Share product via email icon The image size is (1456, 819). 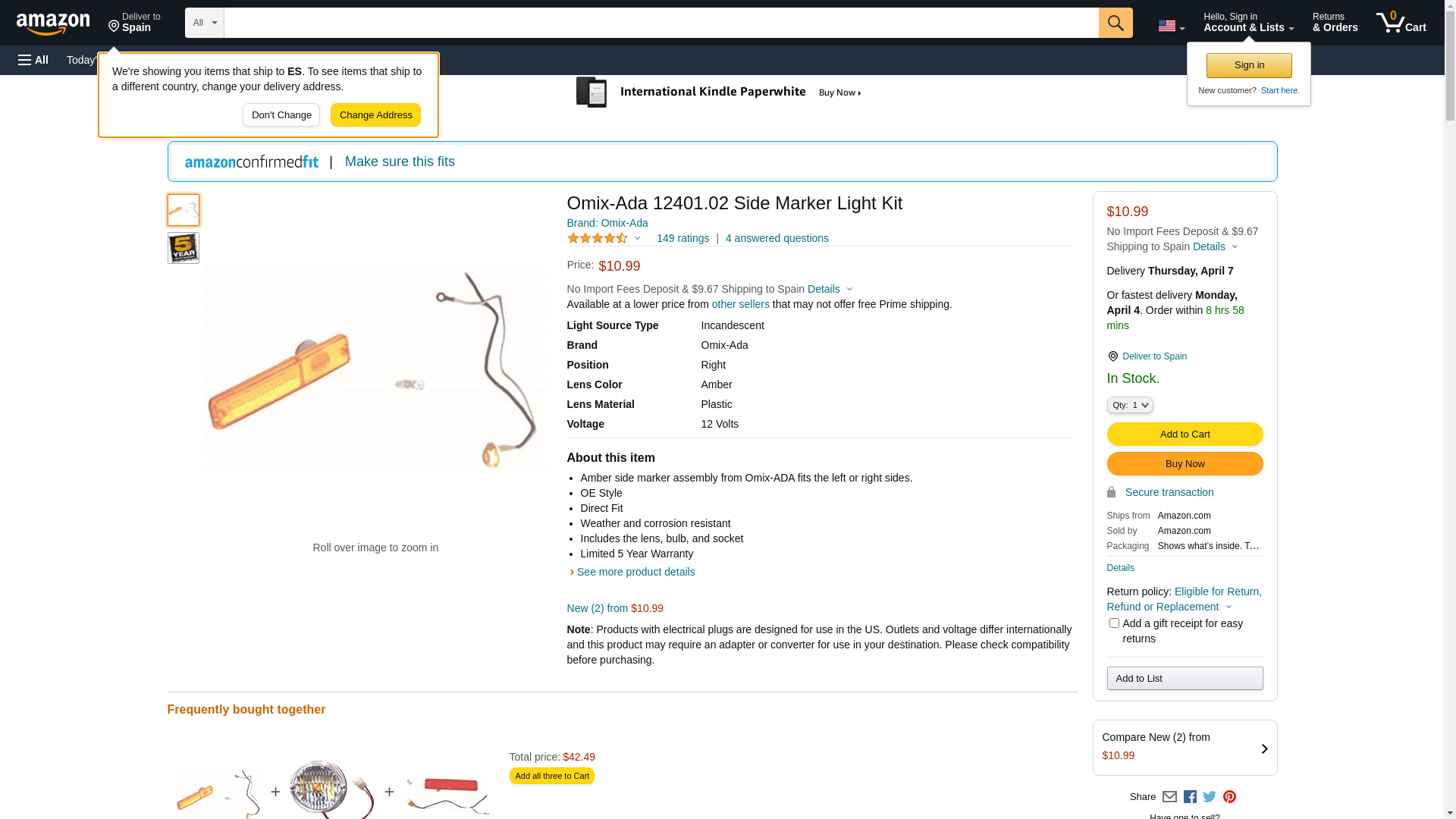pyautogui.click(x=1169, y=797)
